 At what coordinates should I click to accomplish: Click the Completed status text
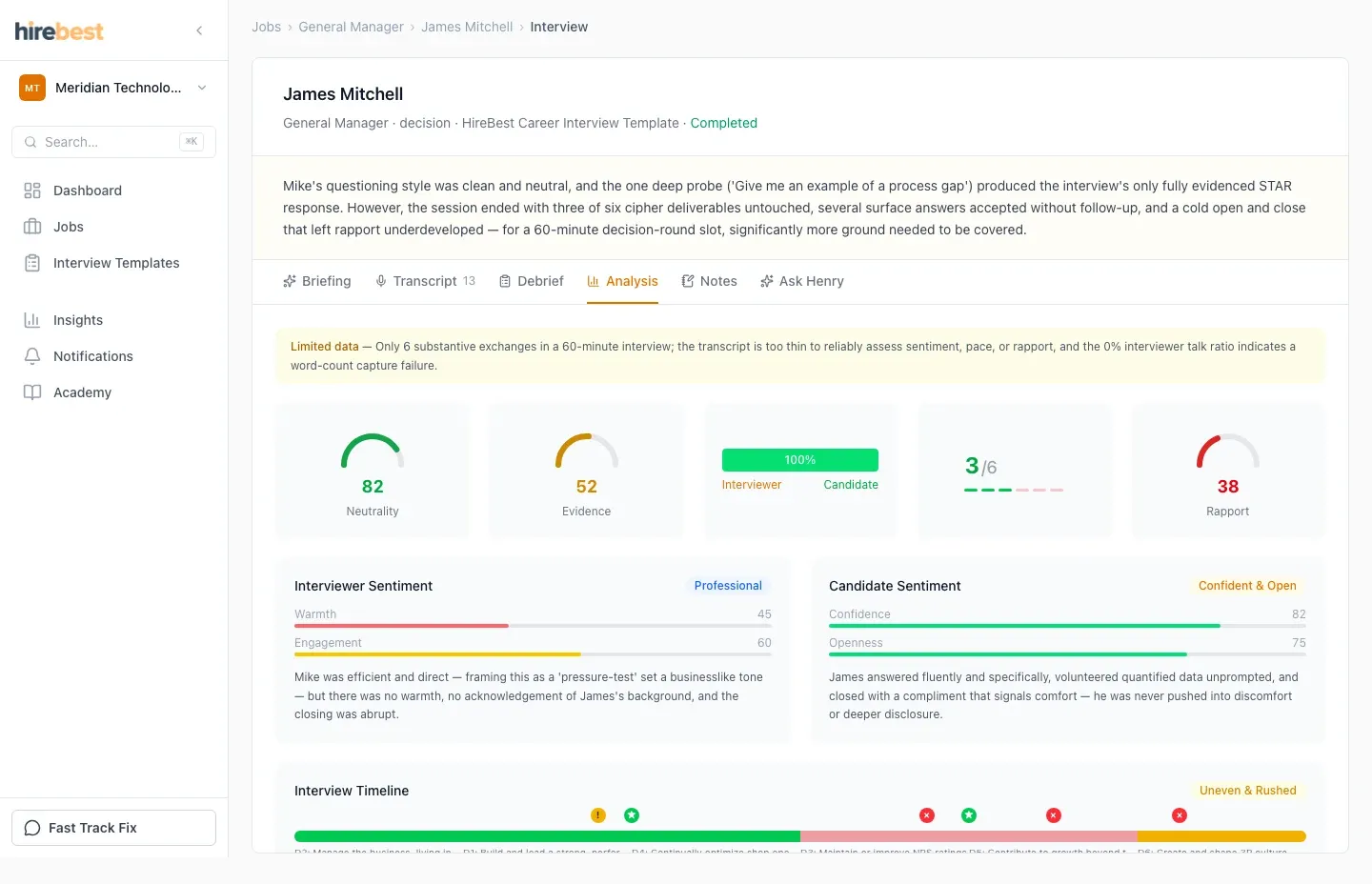[724, 123]
